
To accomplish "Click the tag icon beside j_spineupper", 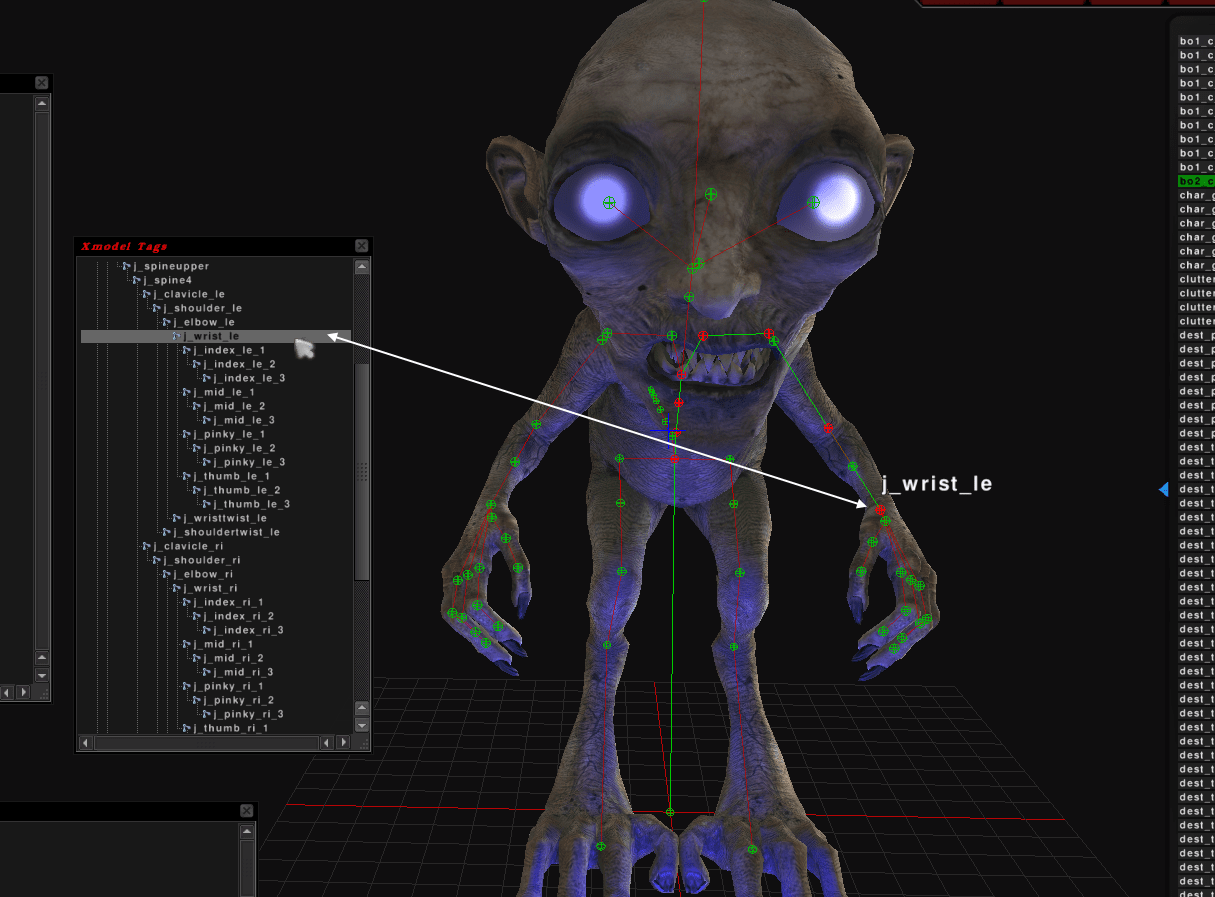I will 127,266.
